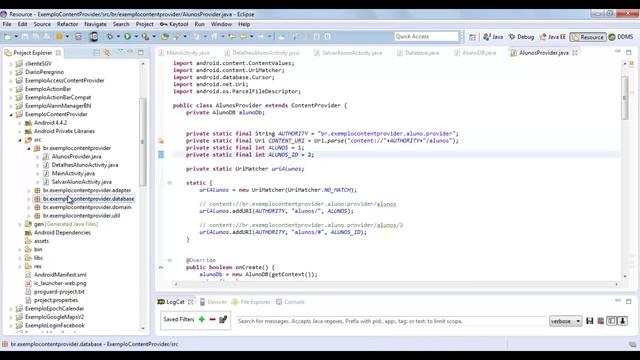Viewport: 640px width, 360px height.
Task: Click the editor vertical scrollbar thumb
Action: (624, 98)
